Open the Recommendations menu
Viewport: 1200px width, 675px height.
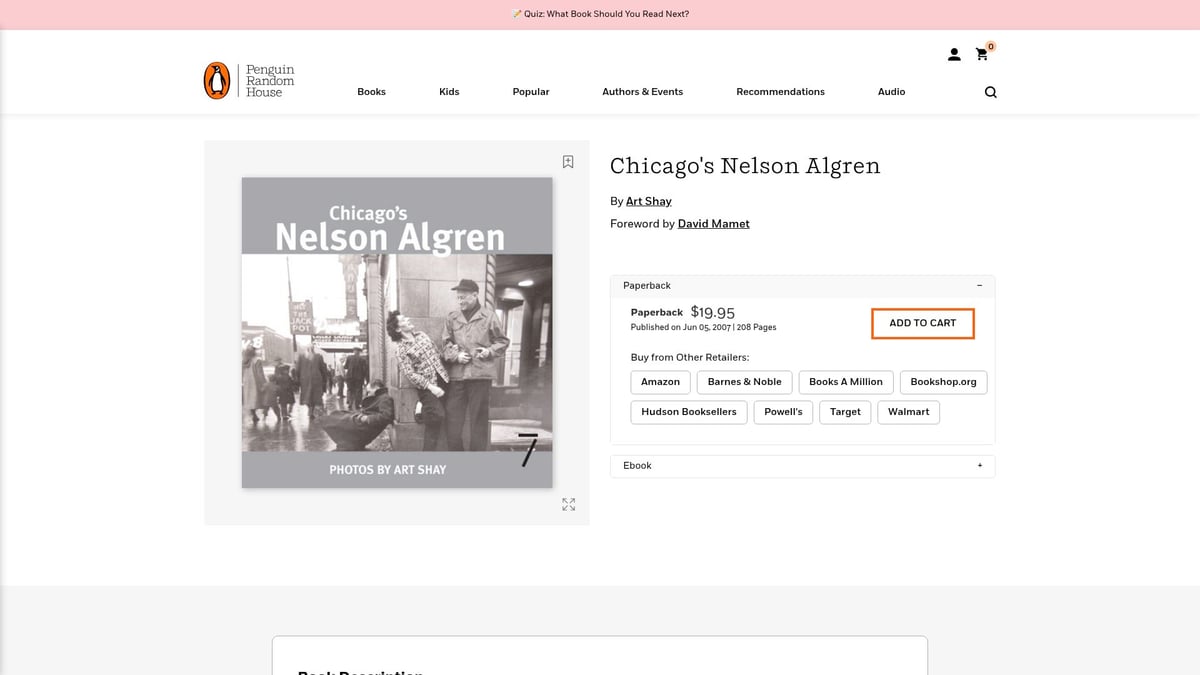pyautogui.click(x=780, y=92)
